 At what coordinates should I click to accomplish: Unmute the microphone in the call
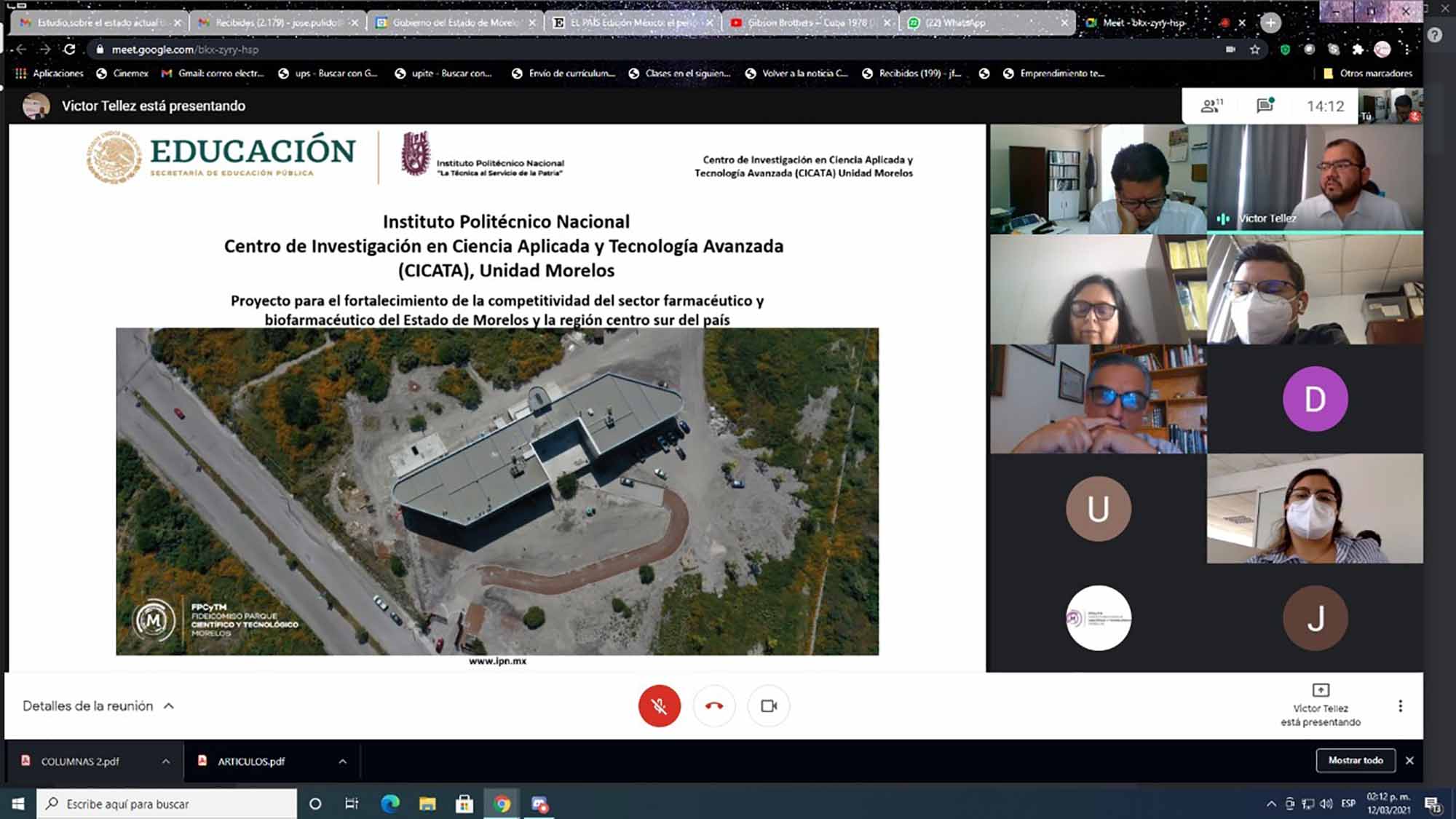(x=659, y=705)
